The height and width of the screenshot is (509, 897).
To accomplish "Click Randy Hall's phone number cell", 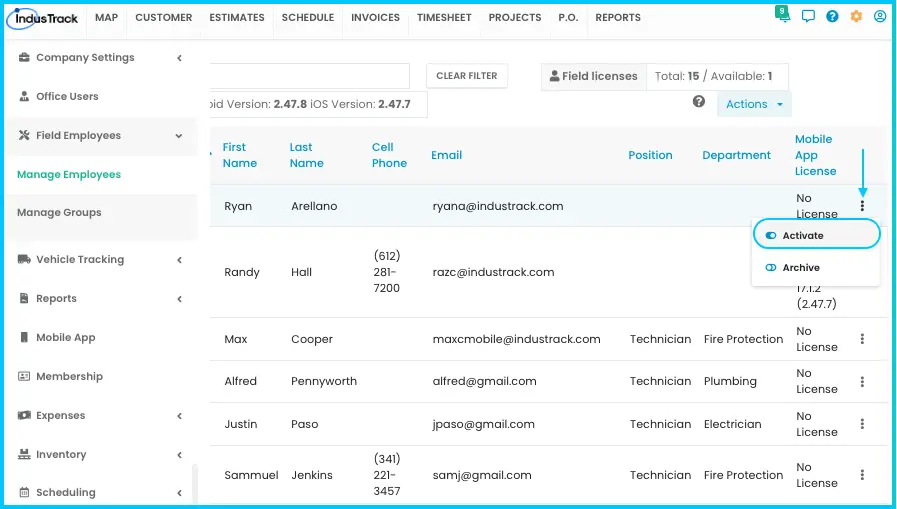I will [387, 272].
